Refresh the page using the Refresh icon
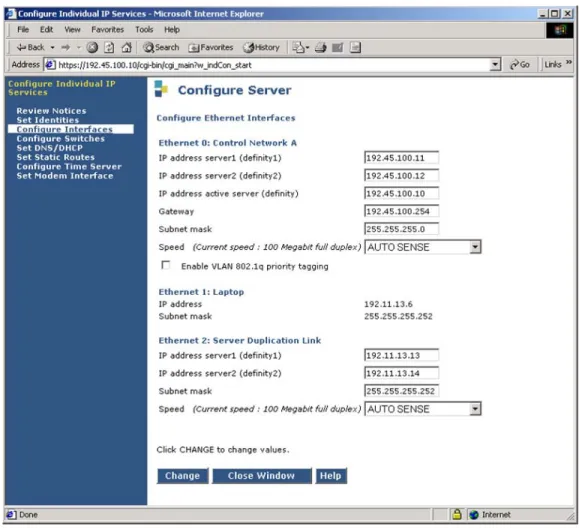The width and height of the screenshot is (579, 529). click(x=109, y=47)
